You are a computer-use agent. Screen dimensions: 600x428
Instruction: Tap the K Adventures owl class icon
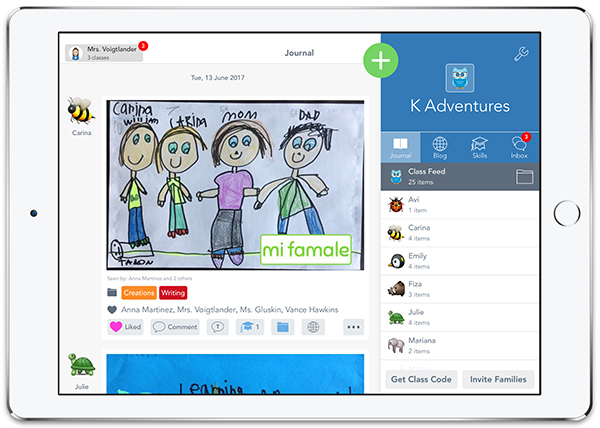tap(459, 77)
